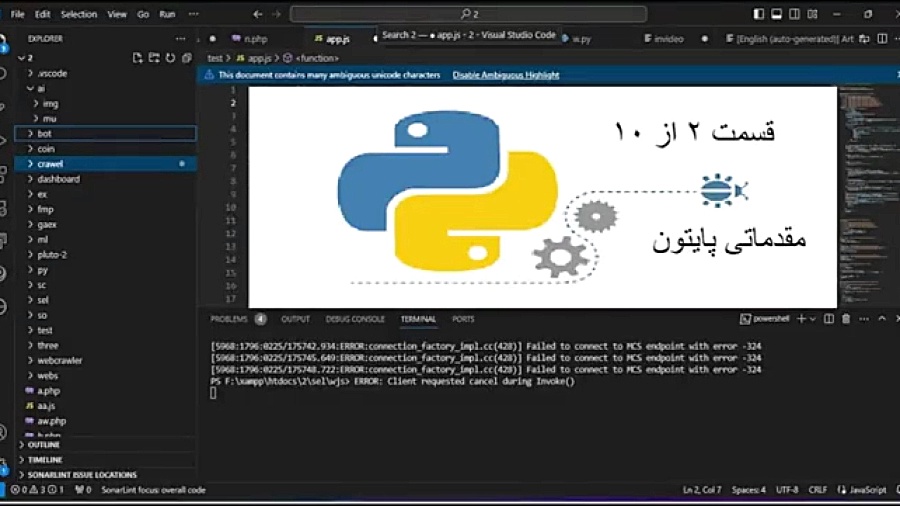Open the aa.js file
900x506 pixels.
click(x=105, y=406)
